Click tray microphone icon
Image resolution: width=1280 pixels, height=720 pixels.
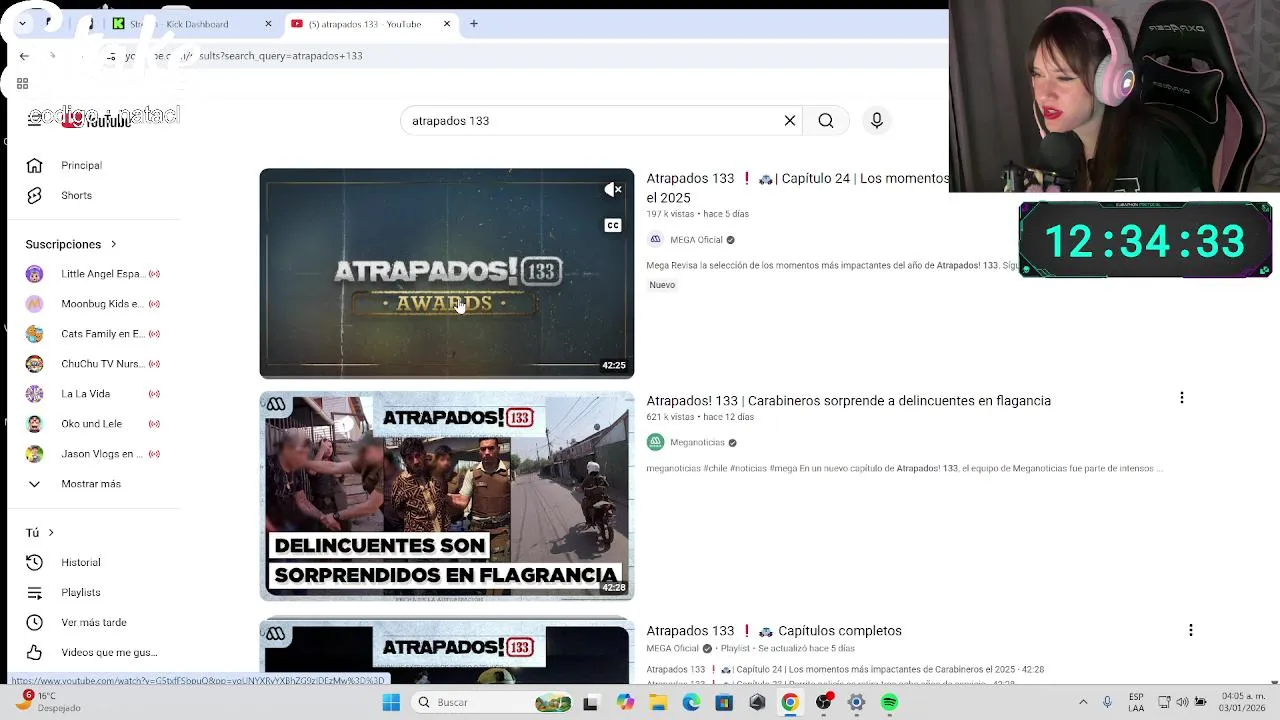pyautogui.click(x=1107, y=702)
